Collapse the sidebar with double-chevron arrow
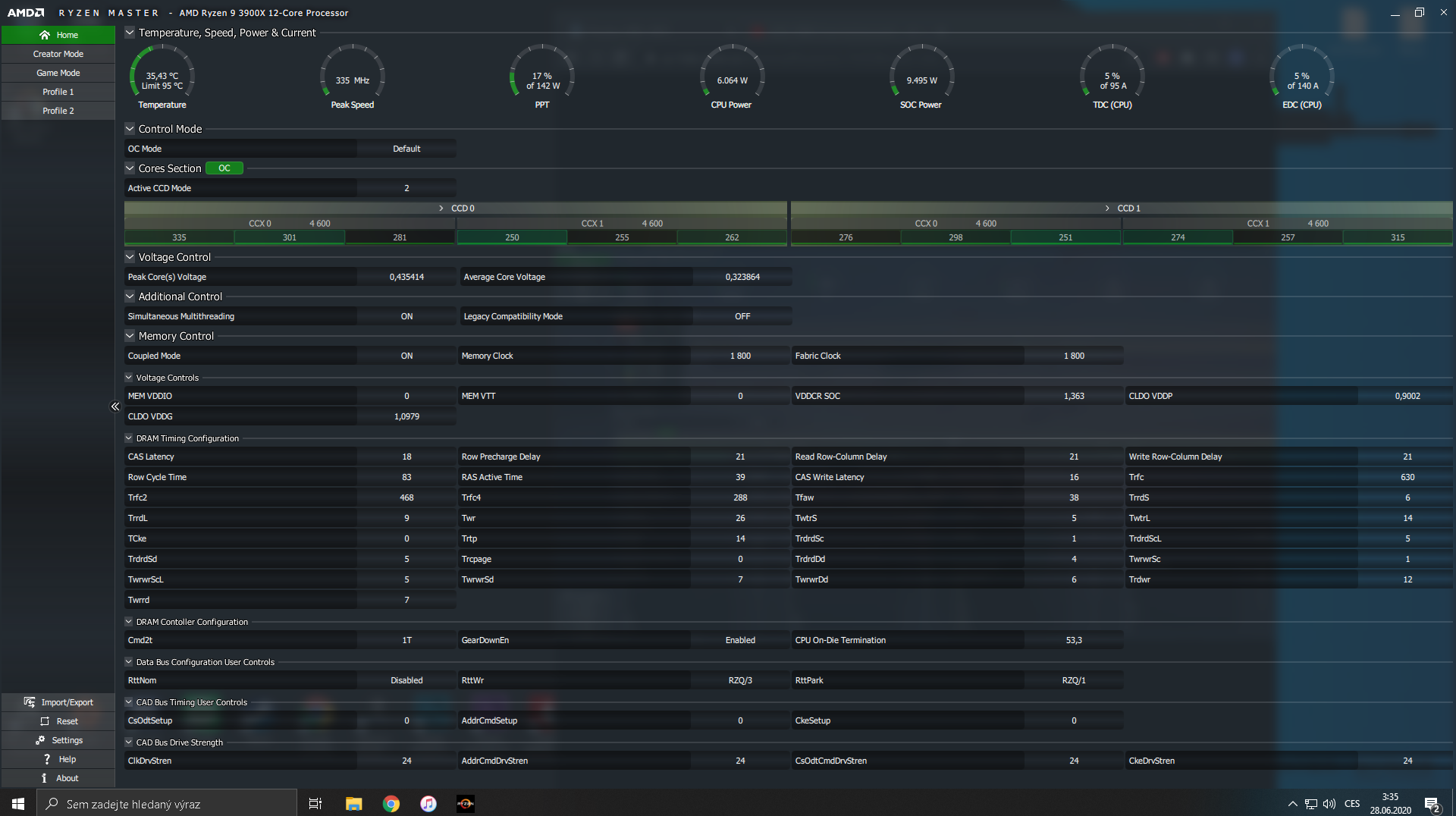Viewport: 1456px width, 816px height. point(115,406)
